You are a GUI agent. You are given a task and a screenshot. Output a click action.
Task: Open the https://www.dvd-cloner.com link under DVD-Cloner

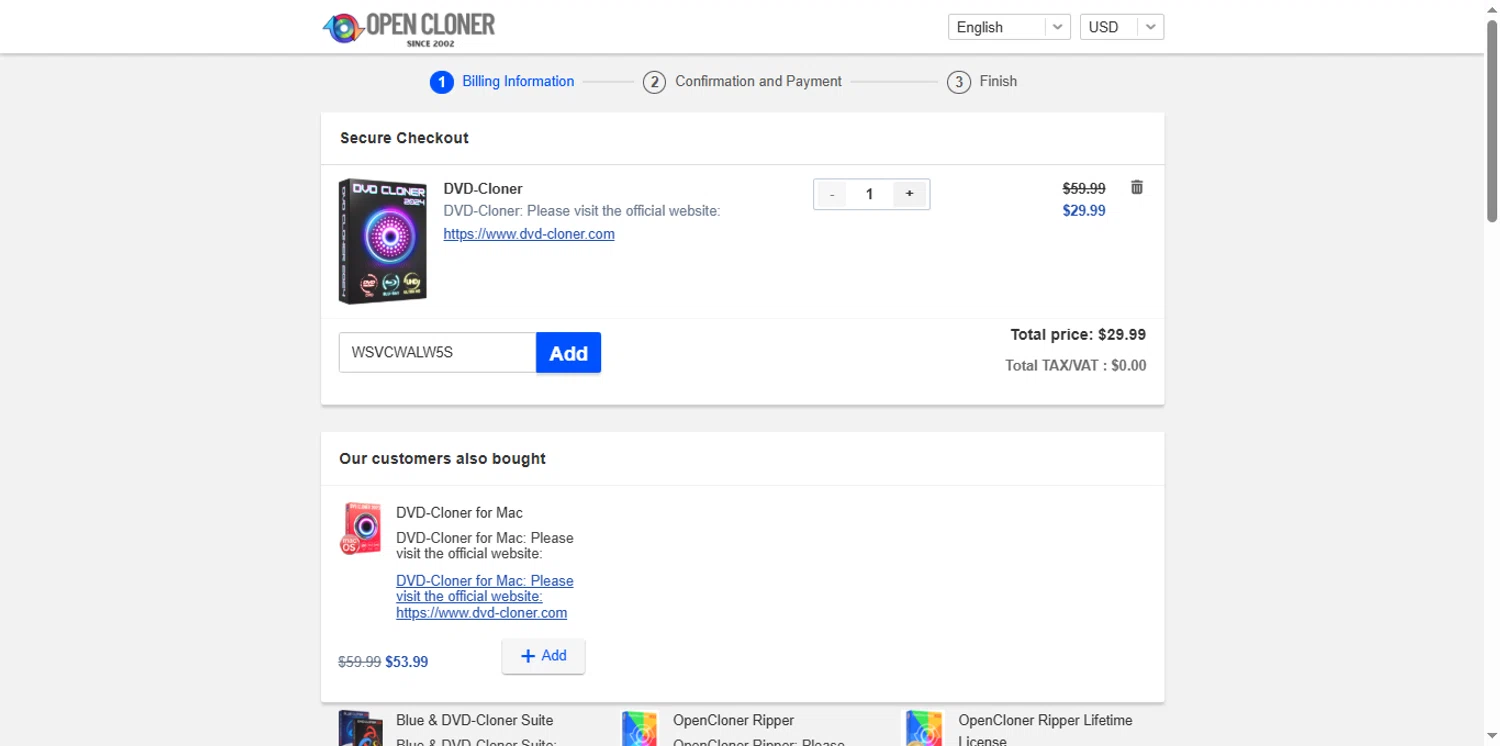point(529,234)
